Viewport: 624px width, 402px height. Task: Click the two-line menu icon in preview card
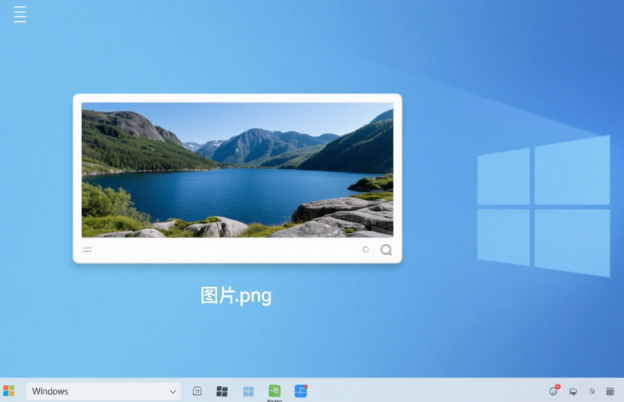(x=87, y=250)
